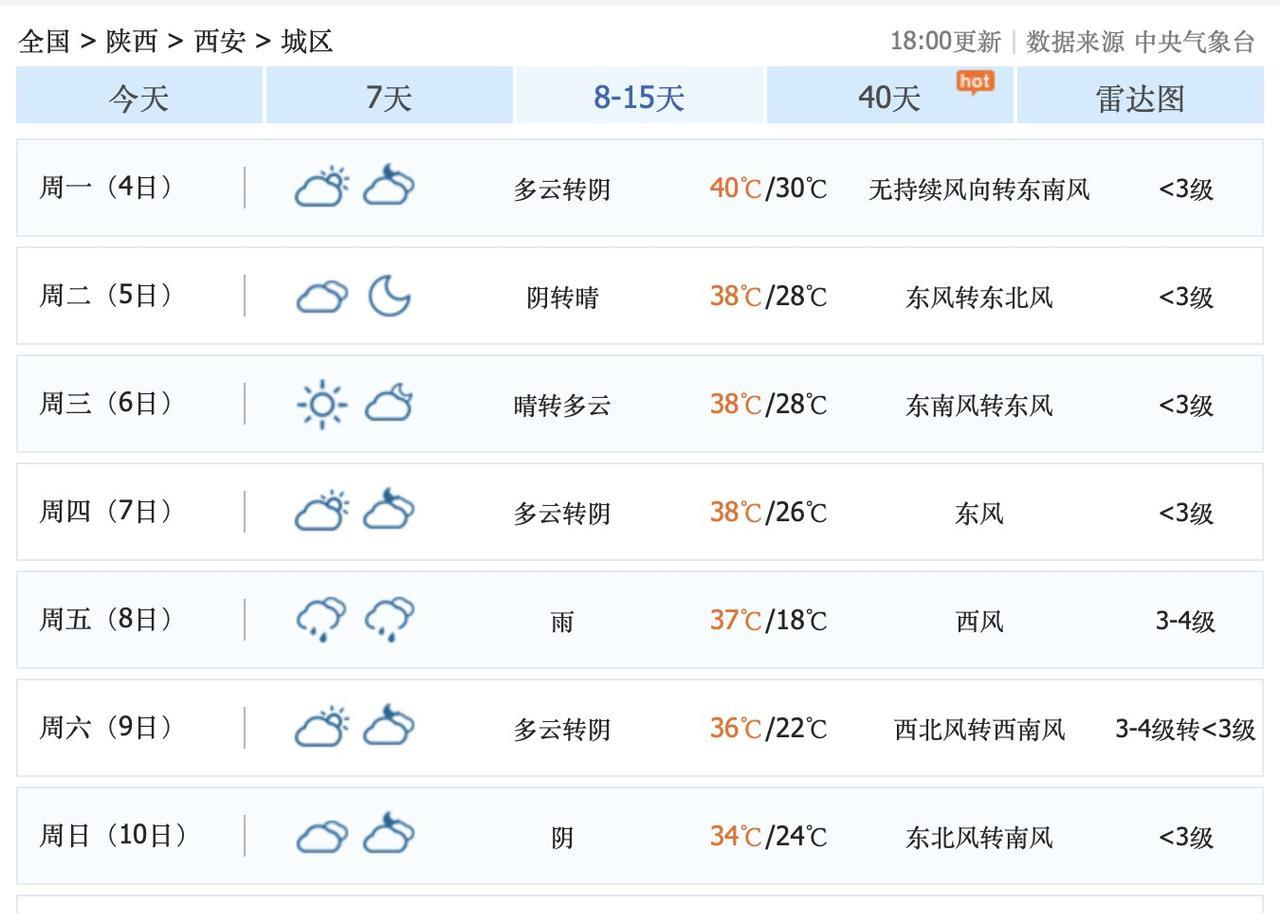
Task: Switch to the 今天 tab
Action: pos(139,97)
